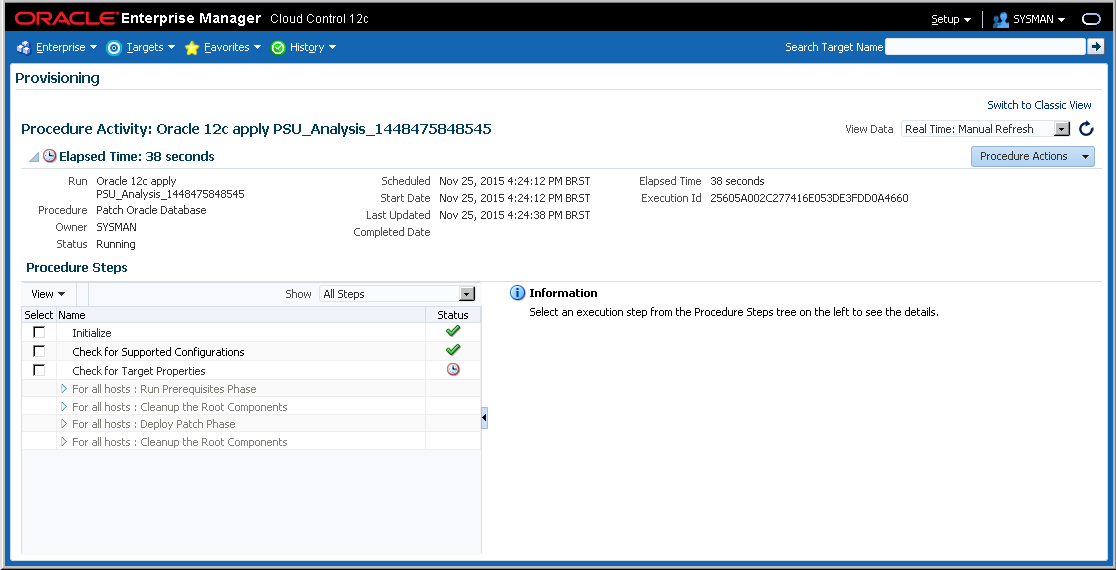Click the Procedure value Patch Oracle Database
Viewport: 1116px width, 570px height.
point(151,210)
